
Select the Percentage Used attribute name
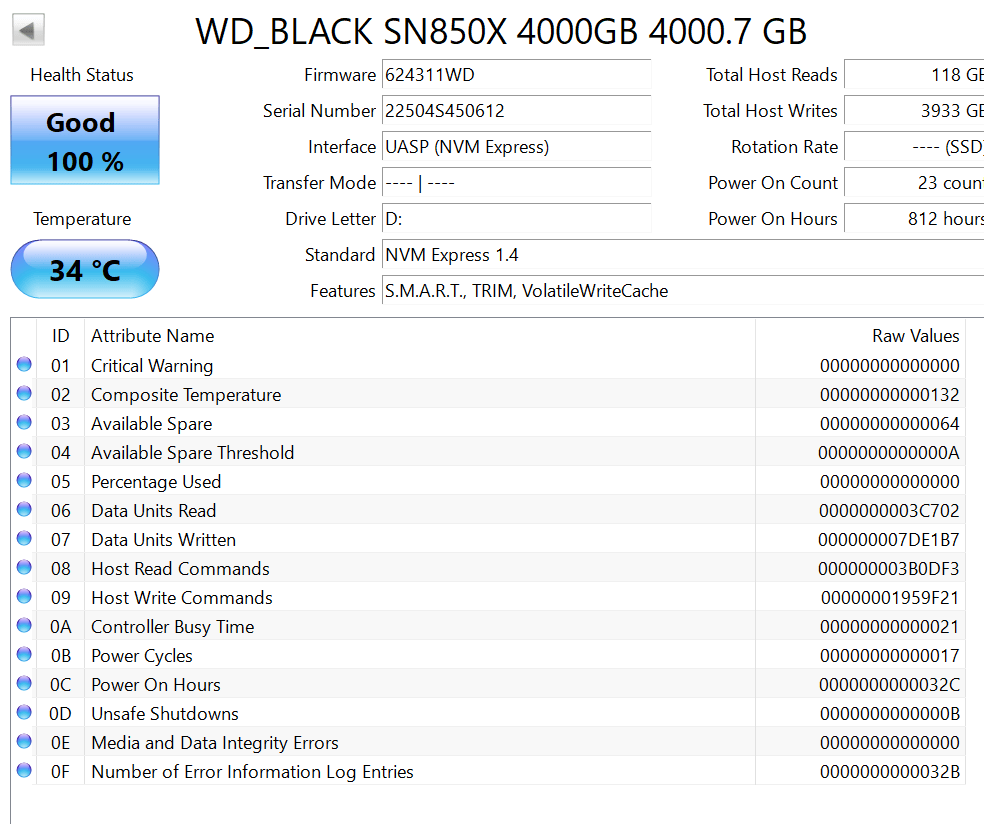click(156, 481)
